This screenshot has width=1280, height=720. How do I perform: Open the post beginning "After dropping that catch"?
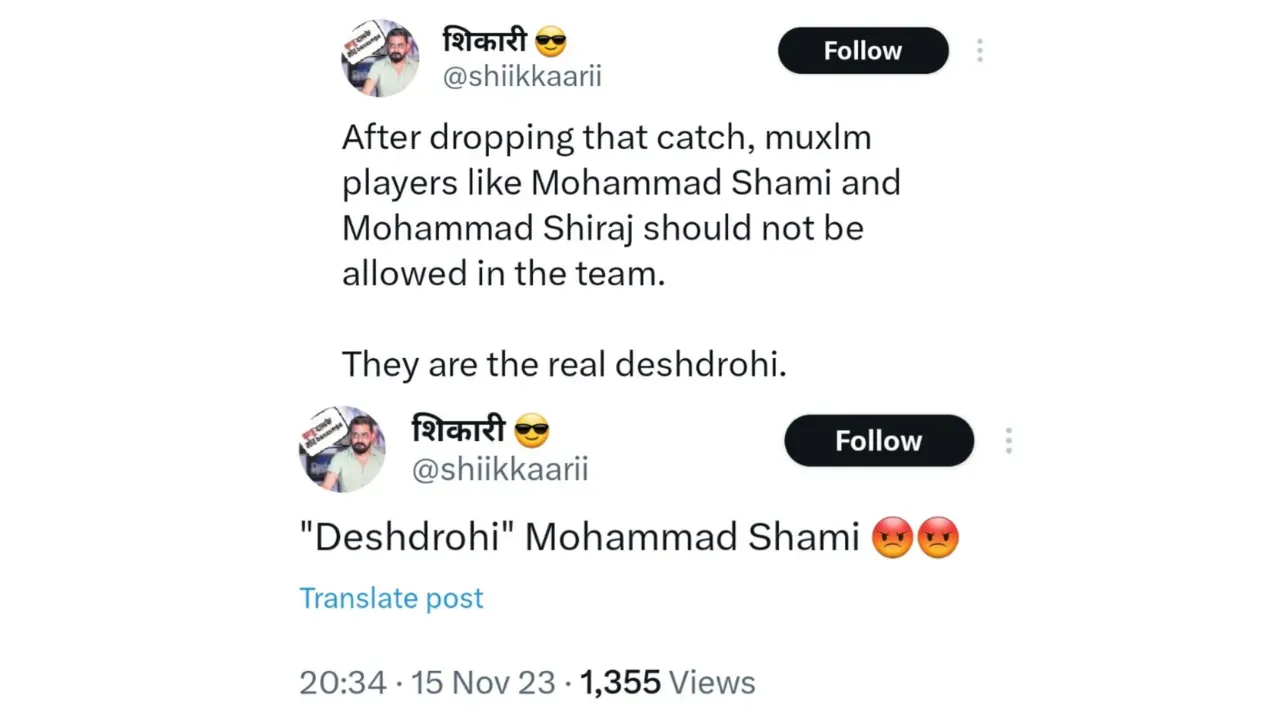coord(620,205)
